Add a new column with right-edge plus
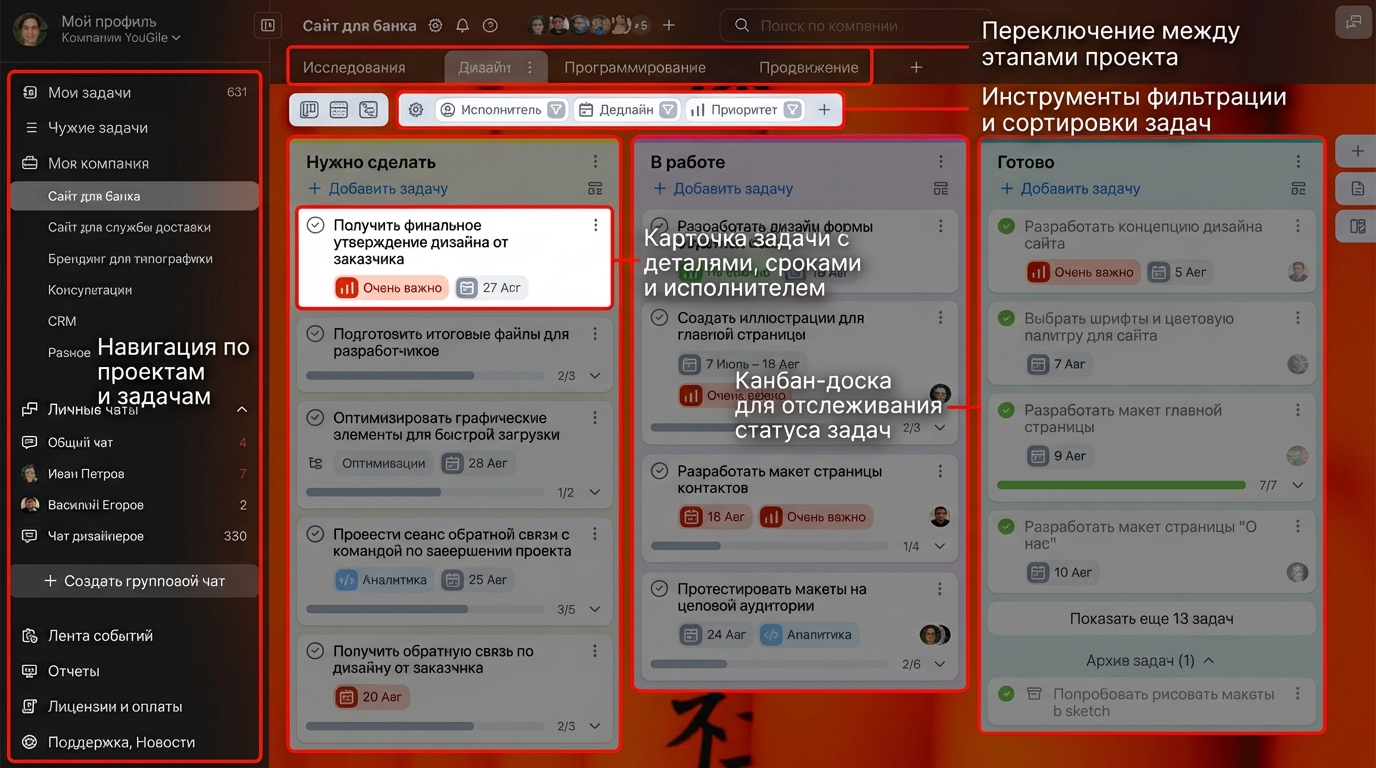This screenshot has width=1376, height=768. coord(1357,151)
